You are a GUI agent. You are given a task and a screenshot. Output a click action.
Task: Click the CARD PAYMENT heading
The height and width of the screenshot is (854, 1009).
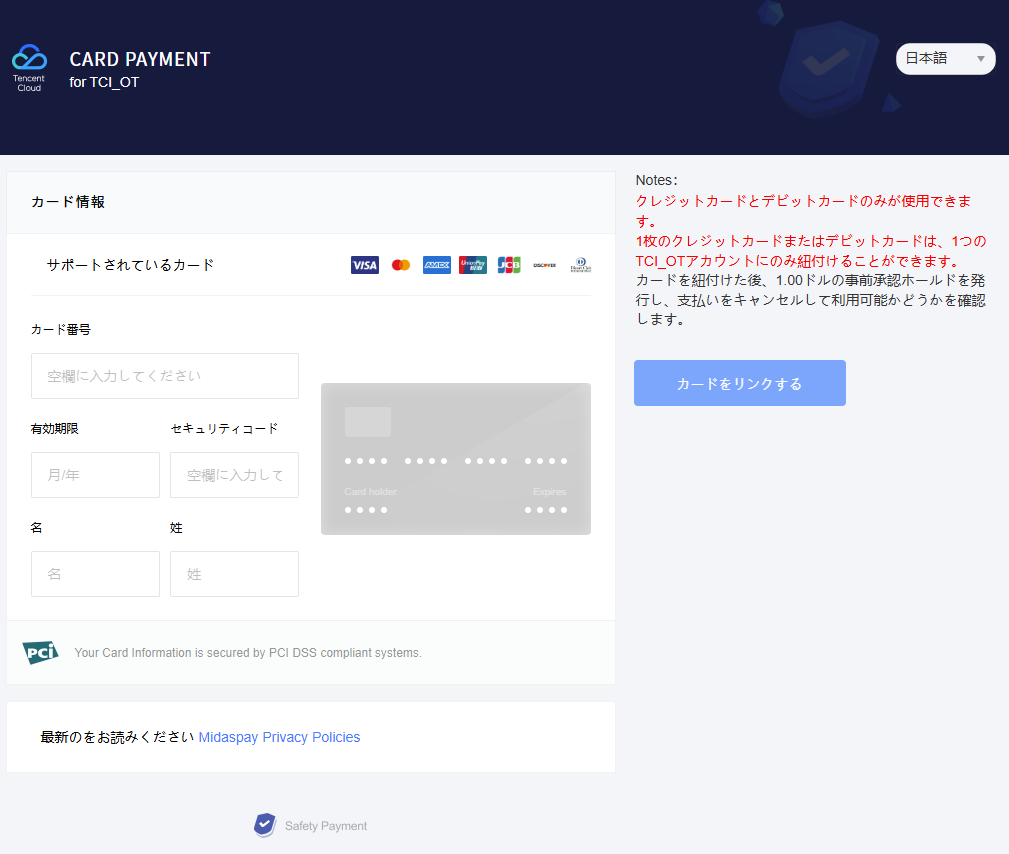[140, 59]
